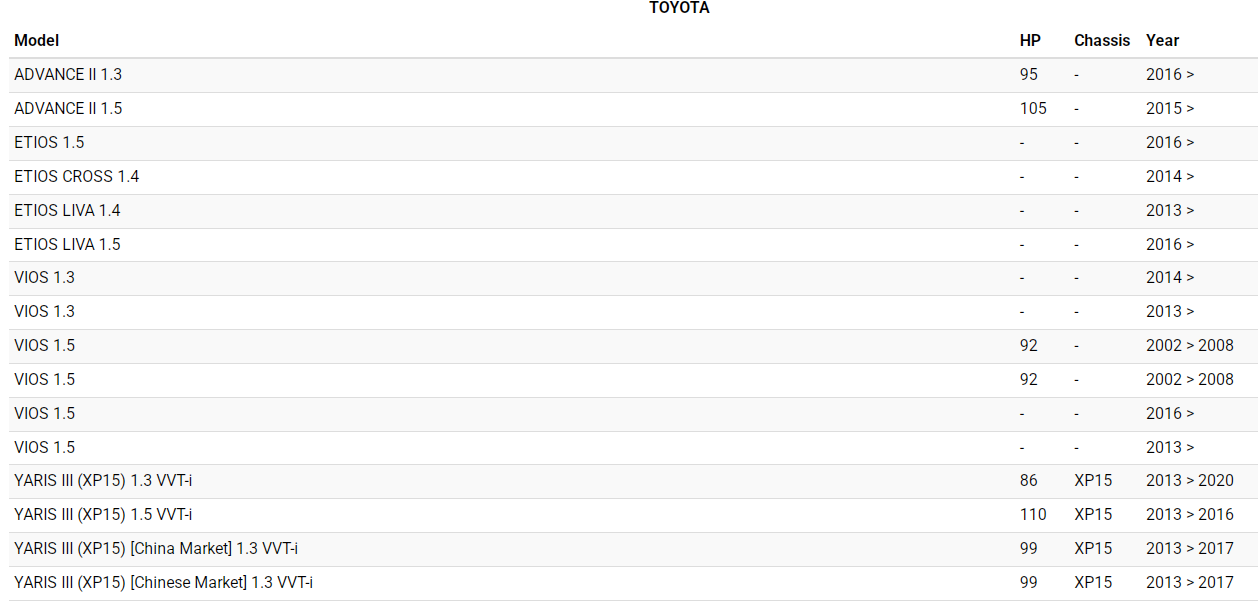Image resolution: width=1258 pixels, height=601 pixels.
Task: Click the Chassis column header
Action: pyautogui.click(x=1101, y=41)
